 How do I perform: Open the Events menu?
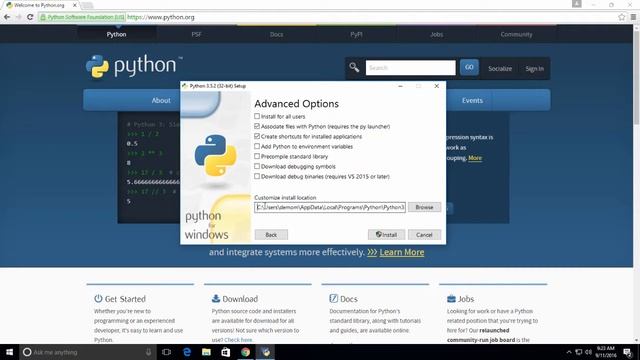472,100
